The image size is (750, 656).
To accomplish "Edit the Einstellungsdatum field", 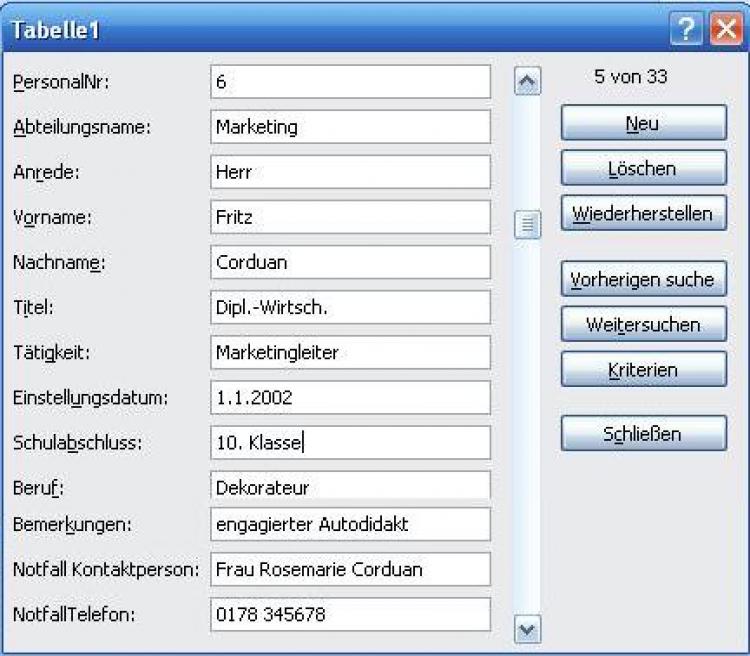I will click(350, 397).
